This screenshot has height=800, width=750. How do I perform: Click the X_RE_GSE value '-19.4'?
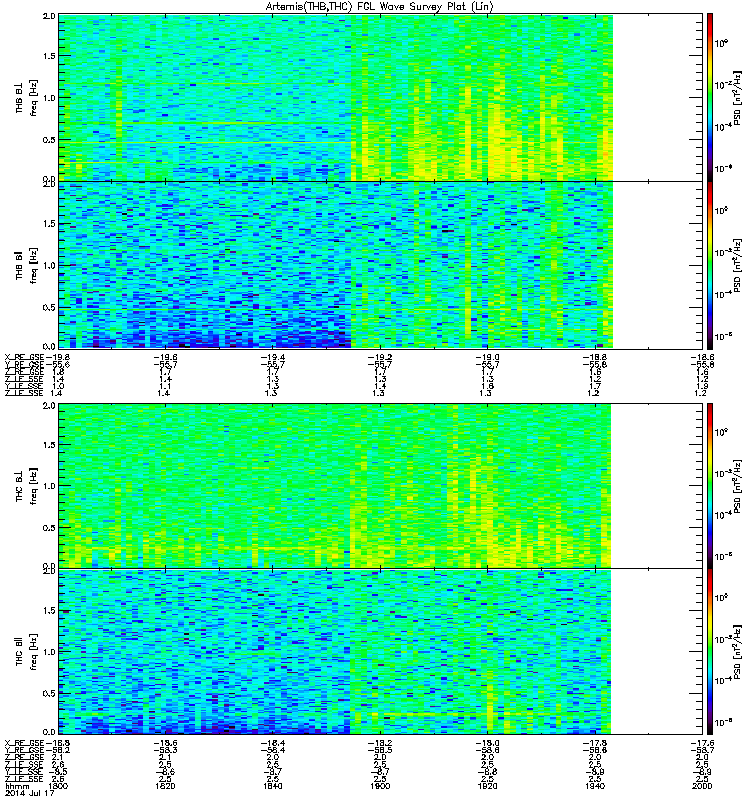tap(273, 357)
